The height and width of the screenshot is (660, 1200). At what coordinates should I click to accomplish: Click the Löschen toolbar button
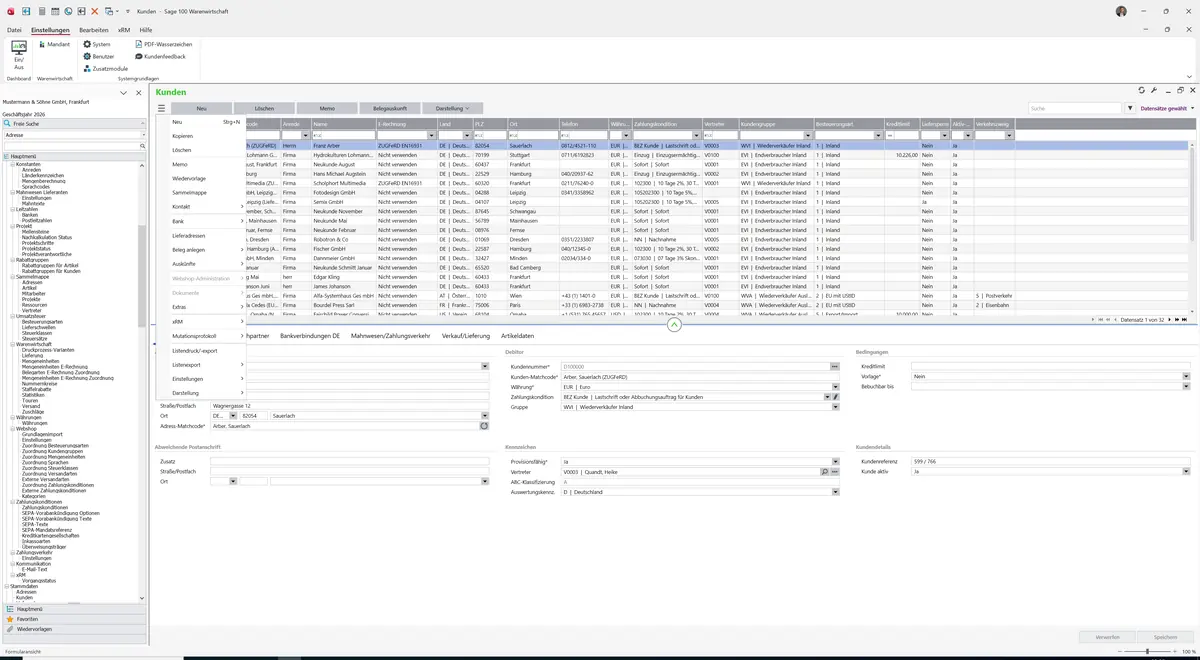click(264, 108)
